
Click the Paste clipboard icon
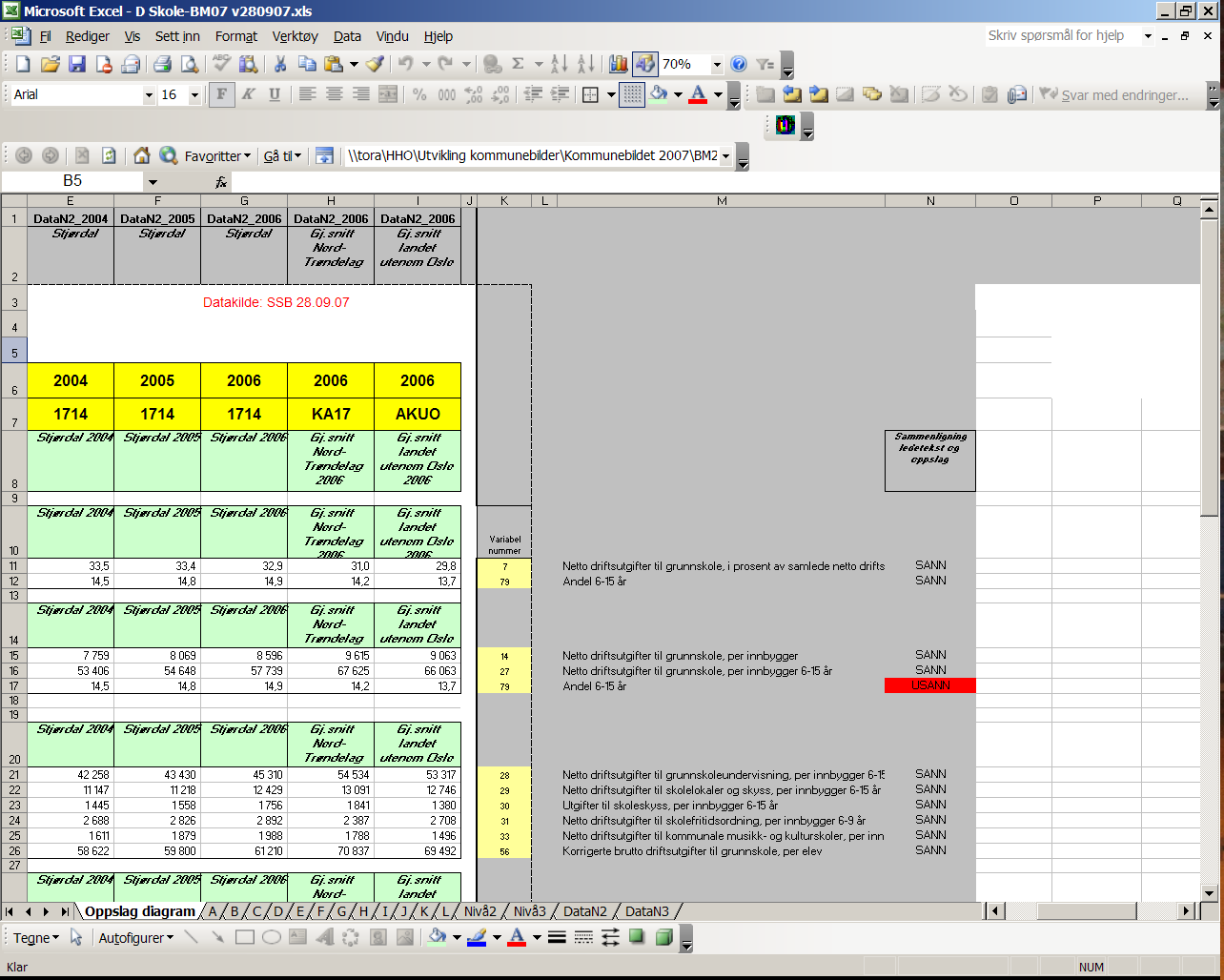point(334,65)
